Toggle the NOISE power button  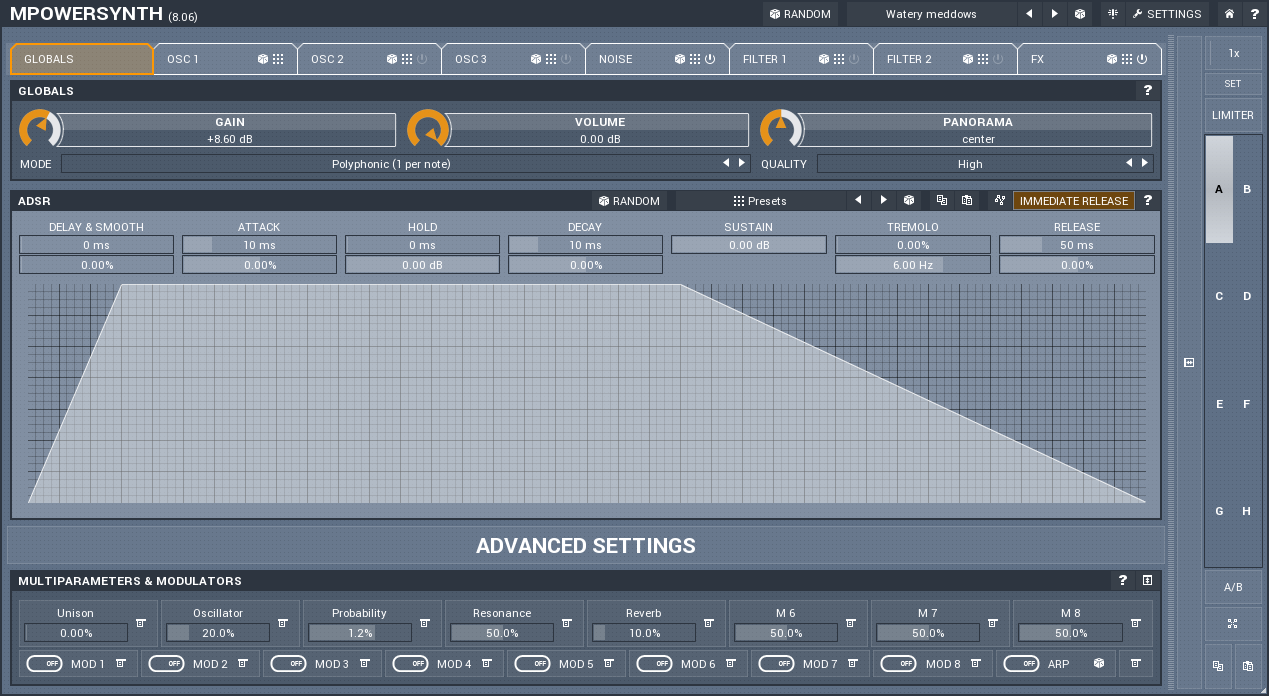pyautogui.click(x=710, y=59)
